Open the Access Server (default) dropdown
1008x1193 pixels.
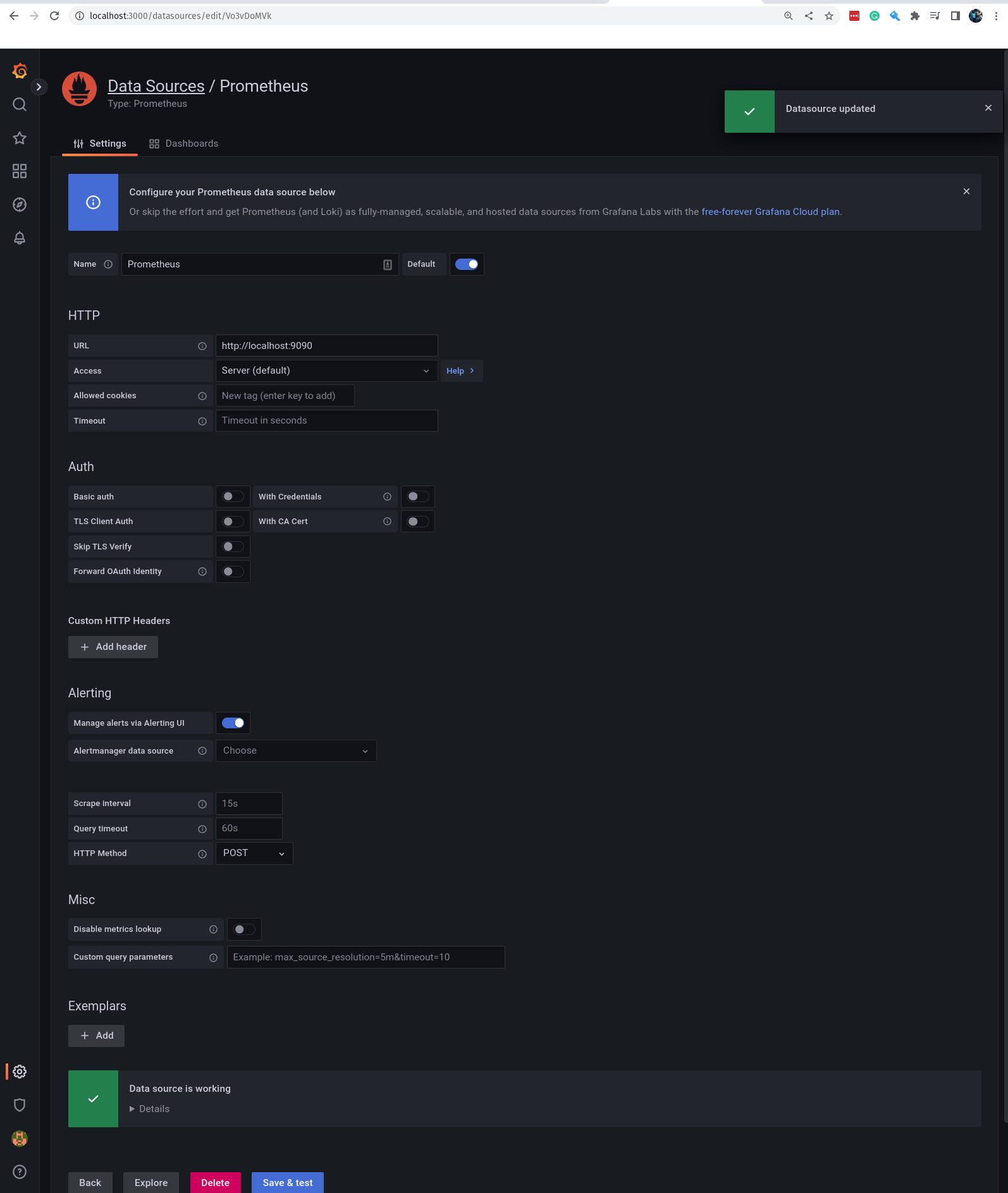[x=326, y=370]
